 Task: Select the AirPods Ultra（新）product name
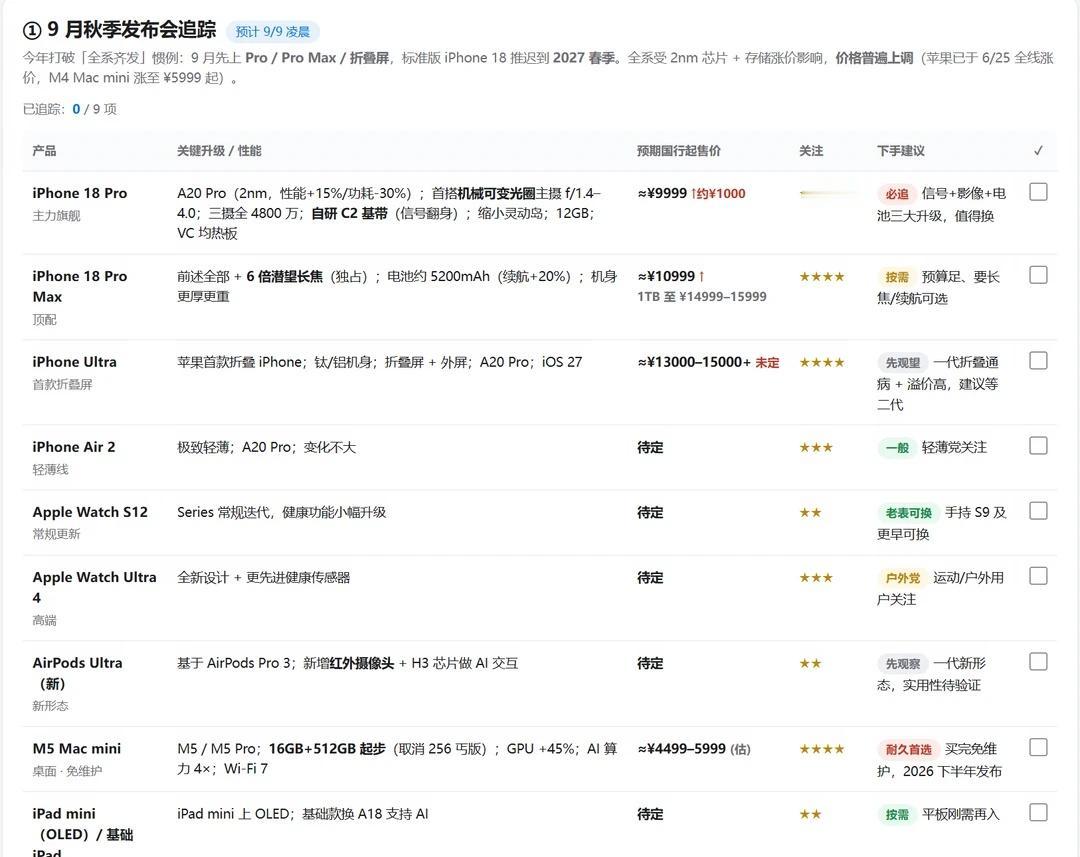click(77, 673)
